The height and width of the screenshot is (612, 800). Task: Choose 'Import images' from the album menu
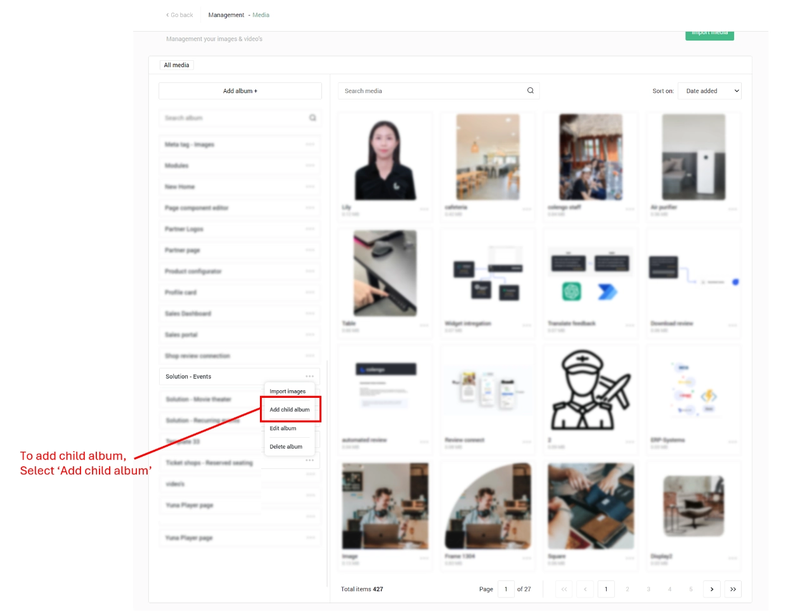pos(288,391)
